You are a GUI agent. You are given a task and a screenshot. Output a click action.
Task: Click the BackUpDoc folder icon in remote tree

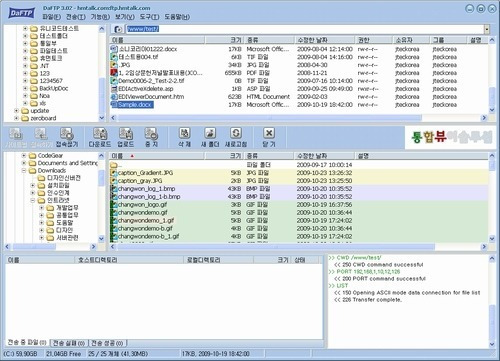34,88
